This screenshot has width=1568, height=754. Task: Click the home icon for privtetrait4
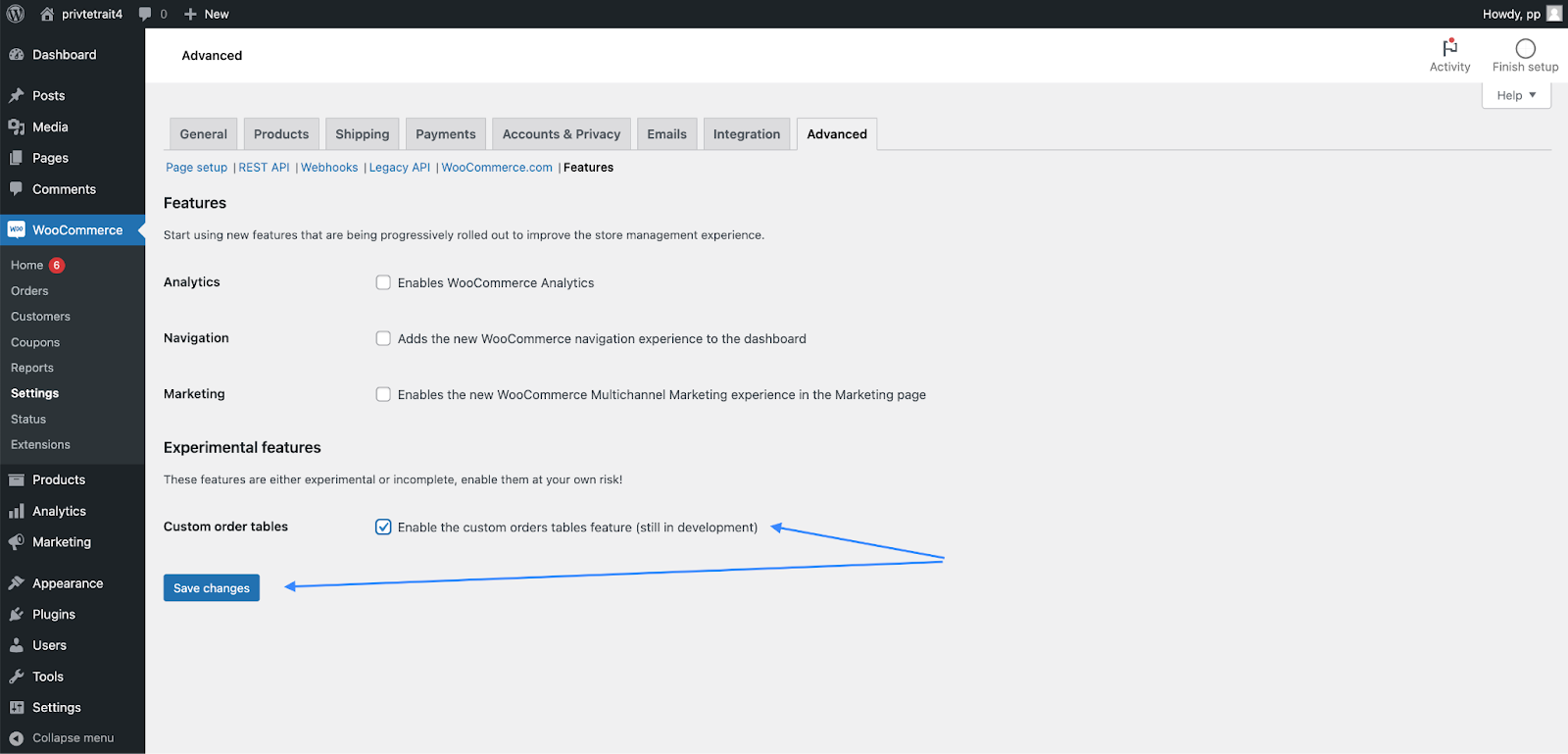point(47,14)
